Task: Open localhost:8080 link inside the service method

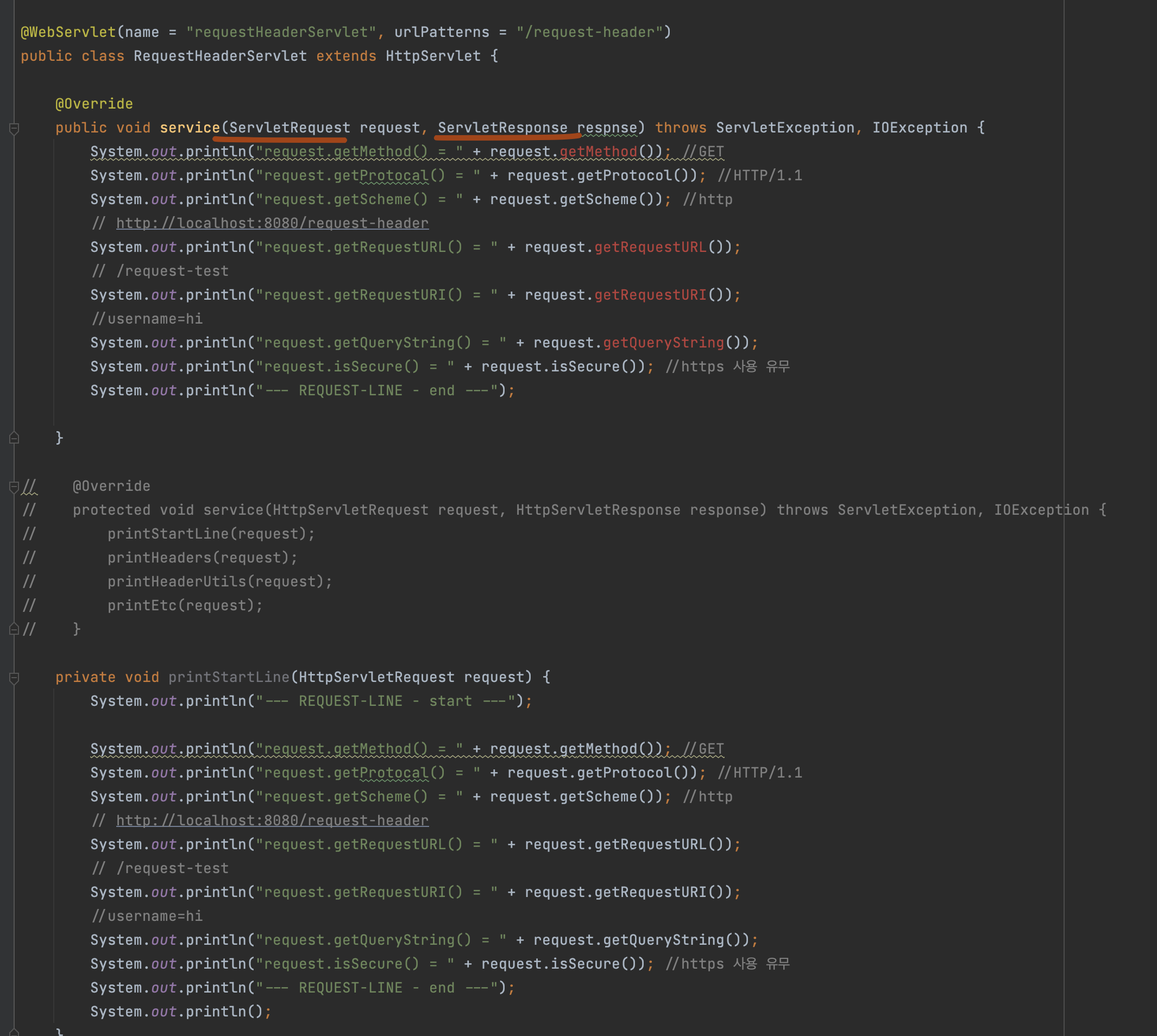Action: [272, 223]
